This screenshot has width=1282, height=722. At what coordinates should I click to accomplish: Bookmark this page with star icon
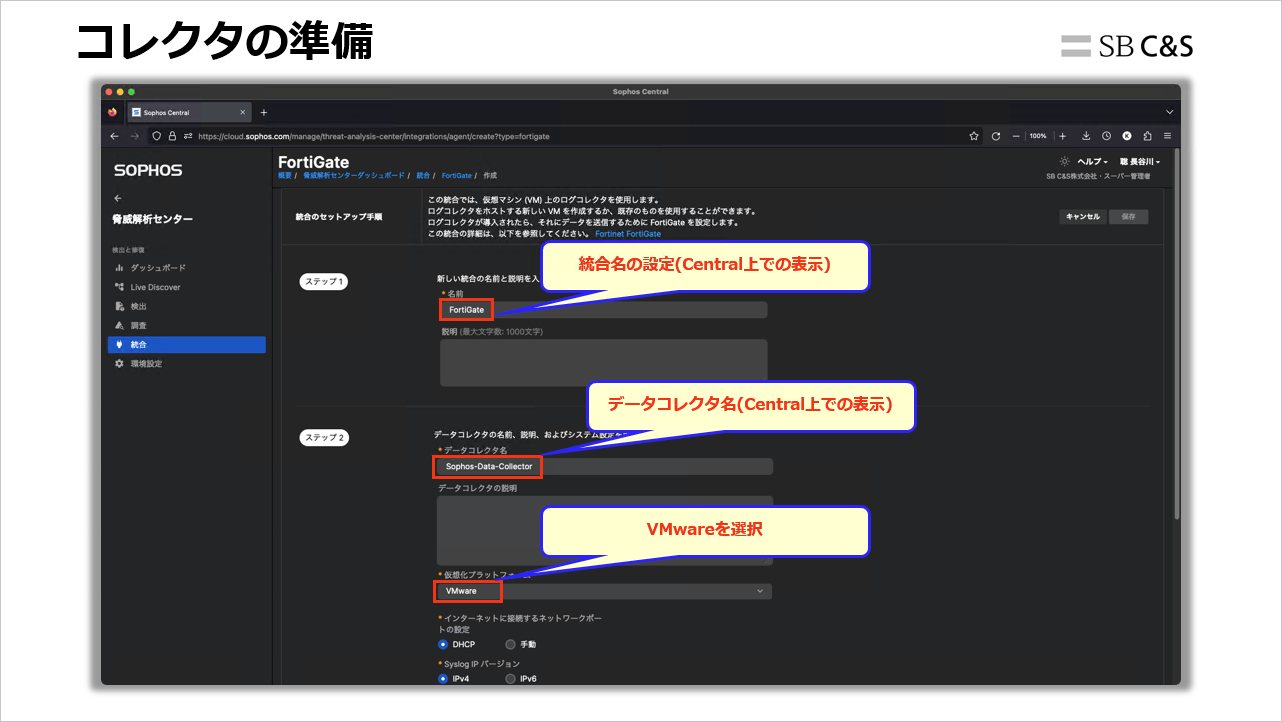pos(974,136)
